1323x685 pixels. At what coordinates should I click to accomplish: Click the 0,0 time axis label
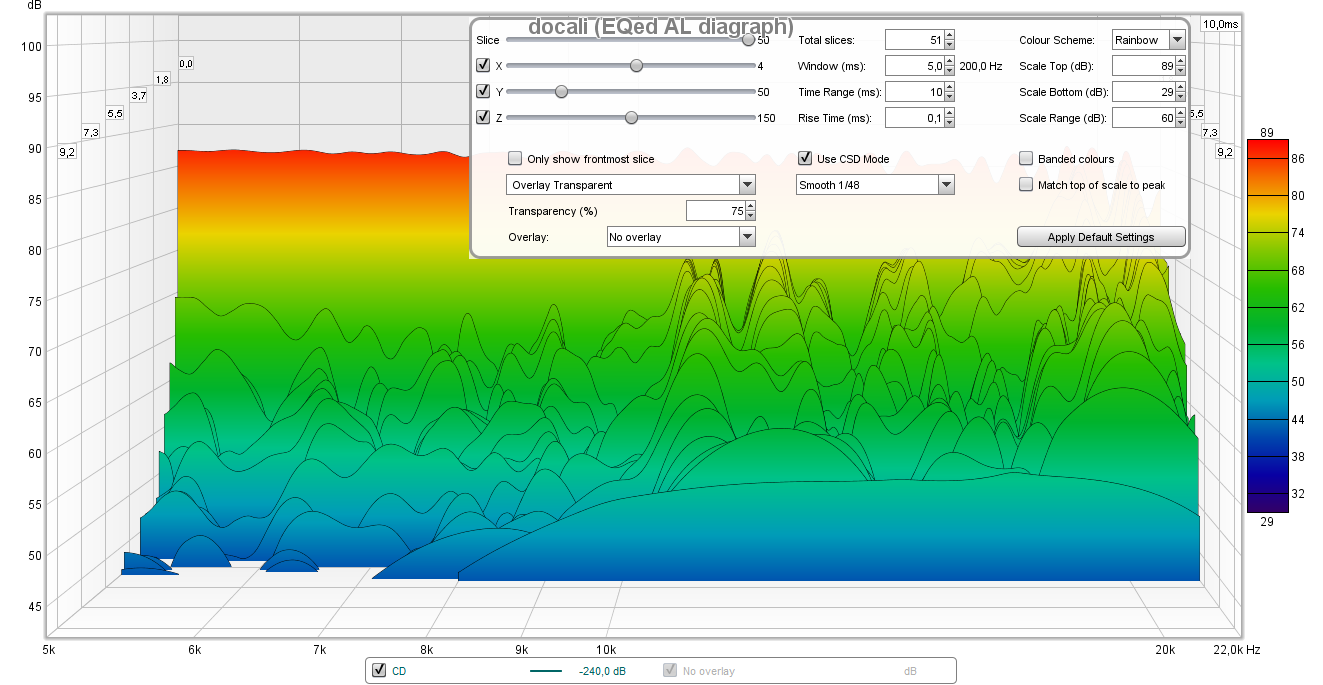tap(186, 63)
